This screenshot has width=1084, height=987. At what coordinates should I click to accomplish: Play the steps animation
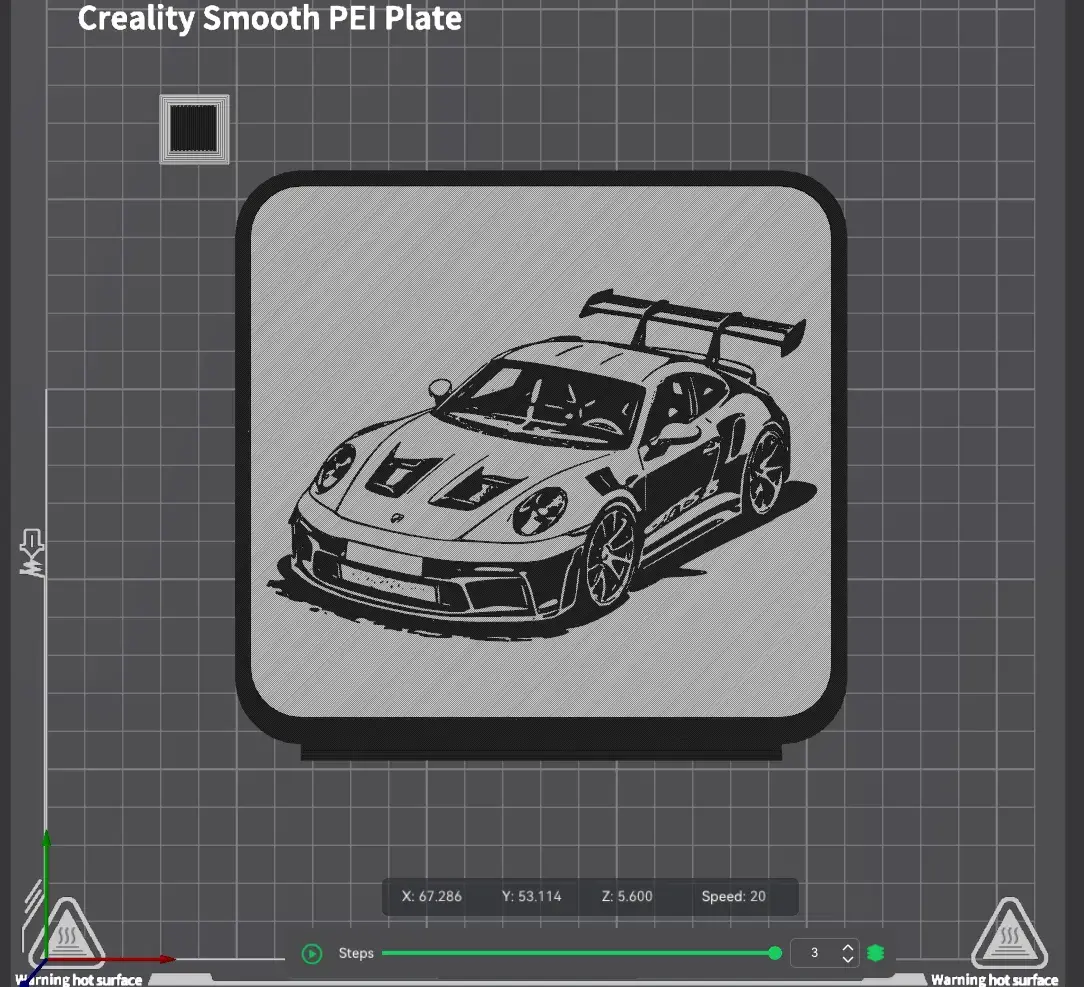[x=312, y=954]
